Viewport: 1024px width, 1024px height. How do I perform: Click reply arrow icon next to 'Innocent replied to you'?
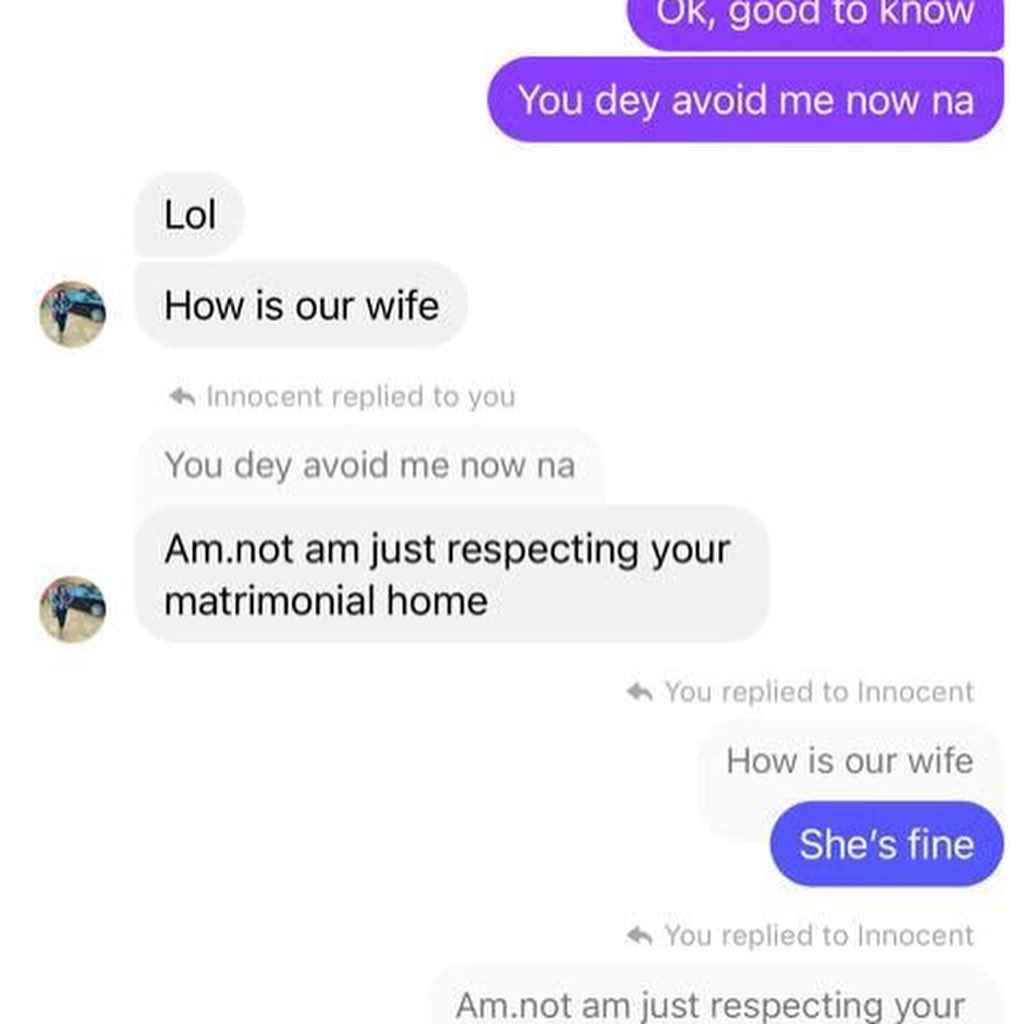point(182,396)
